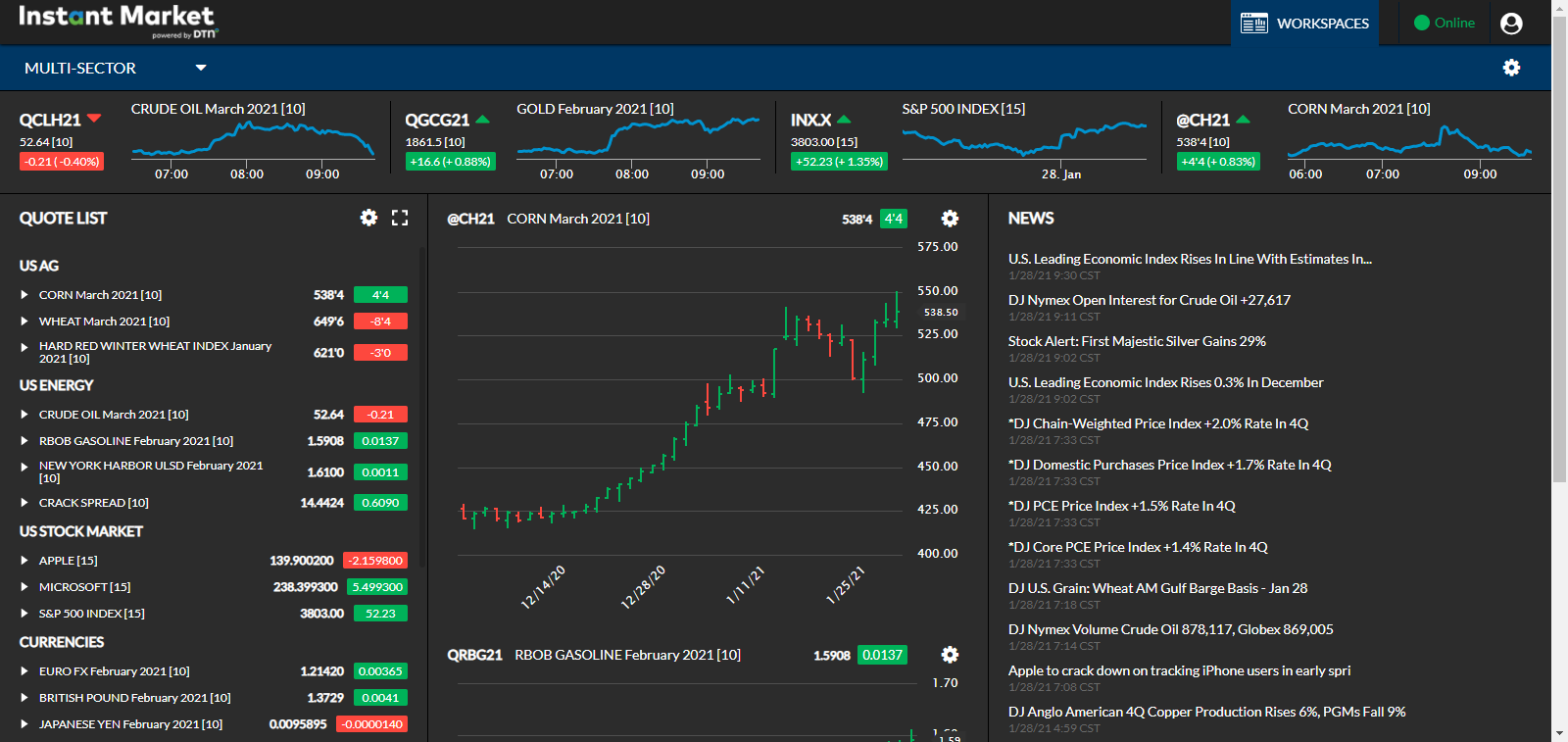This screenshot has width=1568, height=742.
Task: Expand the JAPANESE YEN February 2021 row
Action: point(24,724)
